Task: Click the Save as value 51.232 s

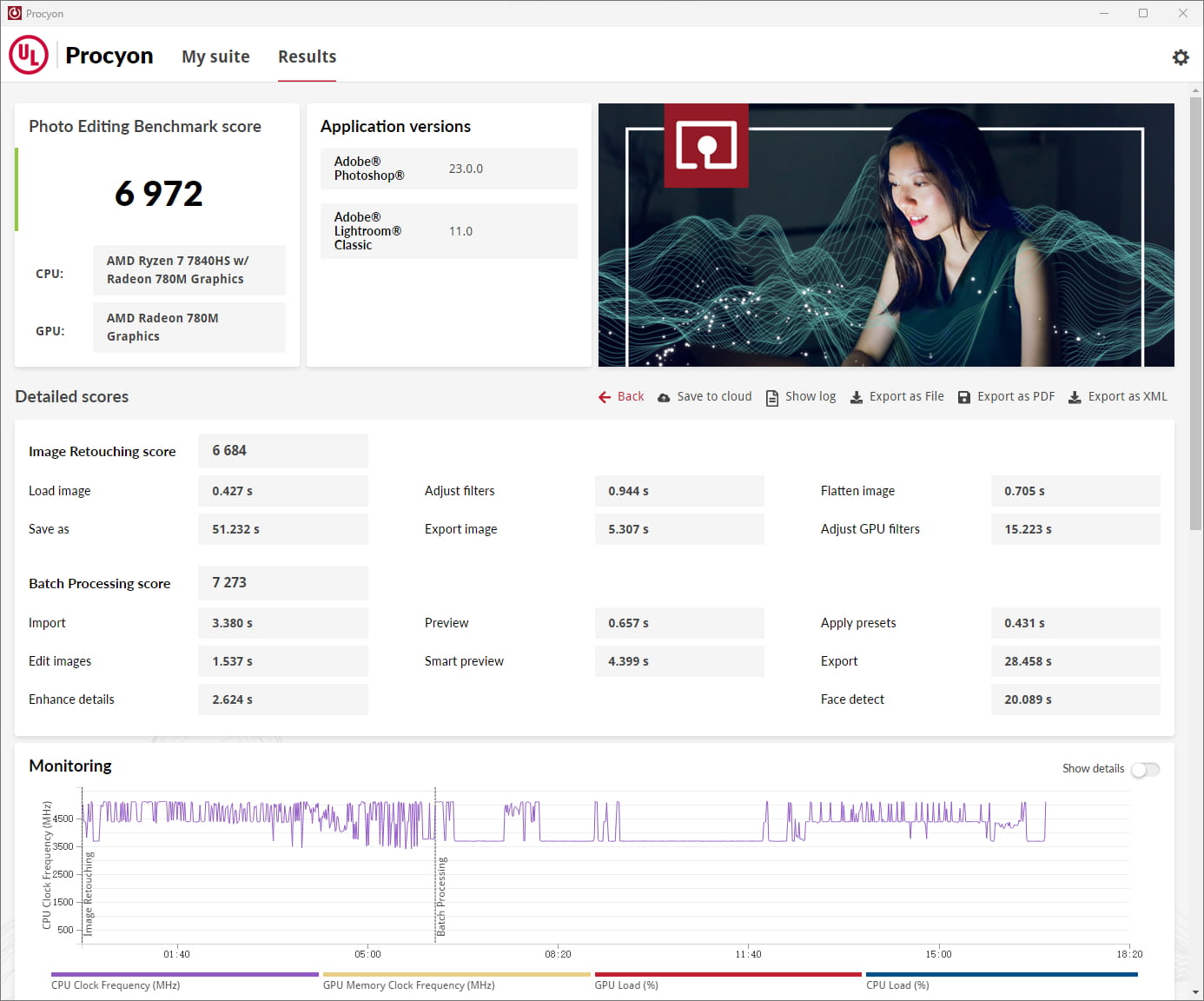Action: tap(283, 529)
